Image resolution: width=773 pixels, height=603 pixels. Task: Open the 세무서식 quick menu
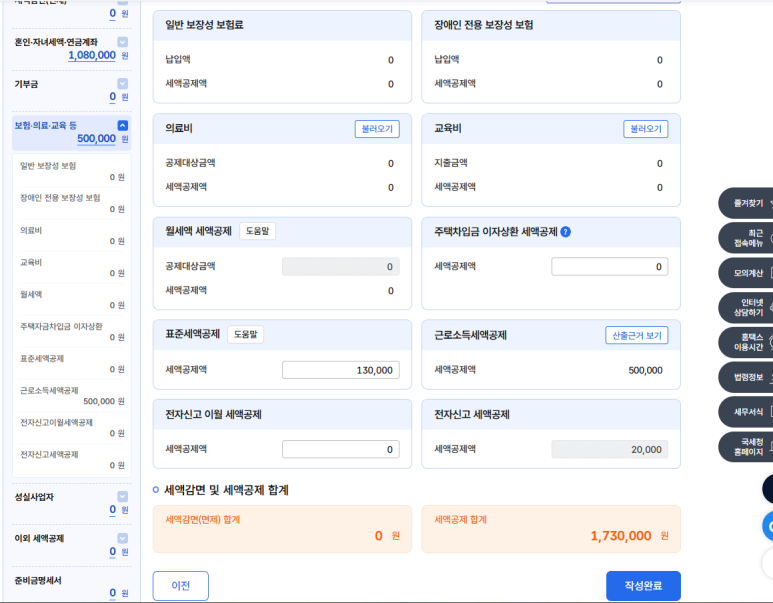746,412
